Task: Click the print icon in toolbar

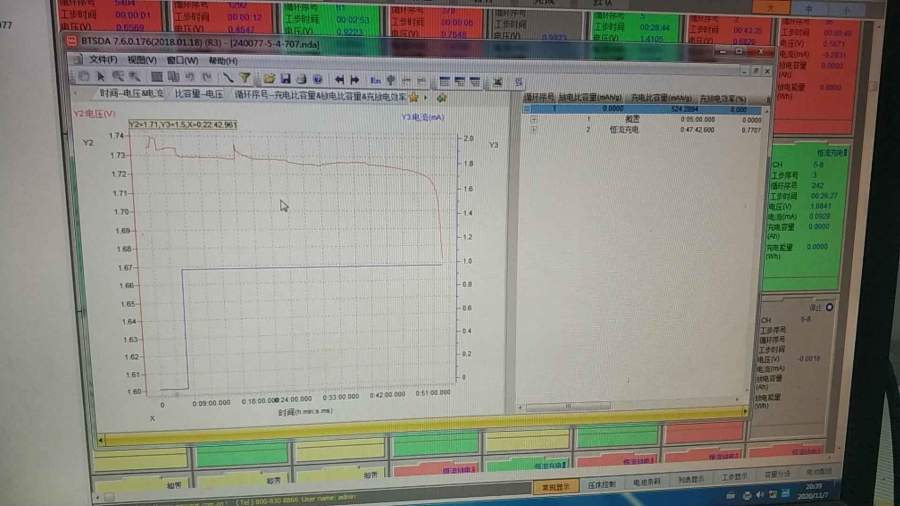Action: pos(301,78)
